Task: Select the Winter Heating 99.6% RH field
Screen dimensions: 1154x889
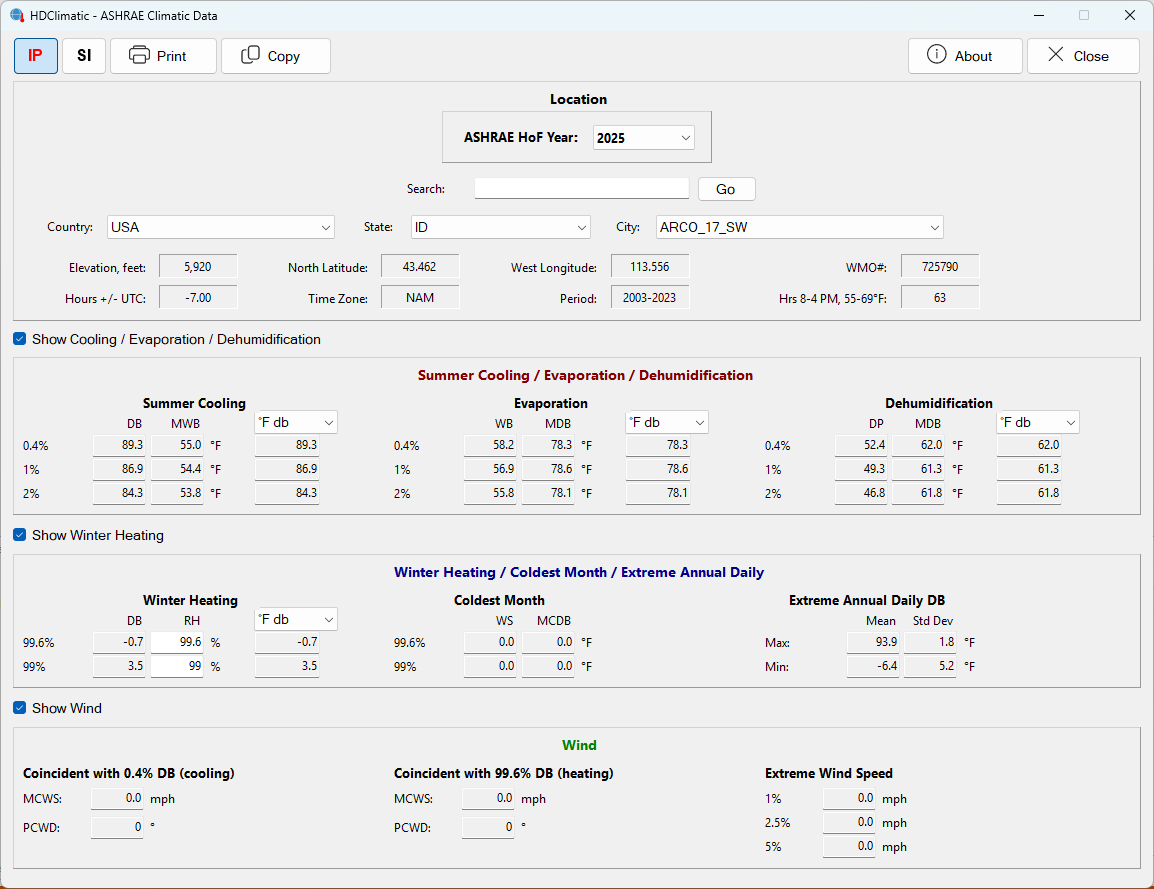Action: pos(177,642)
